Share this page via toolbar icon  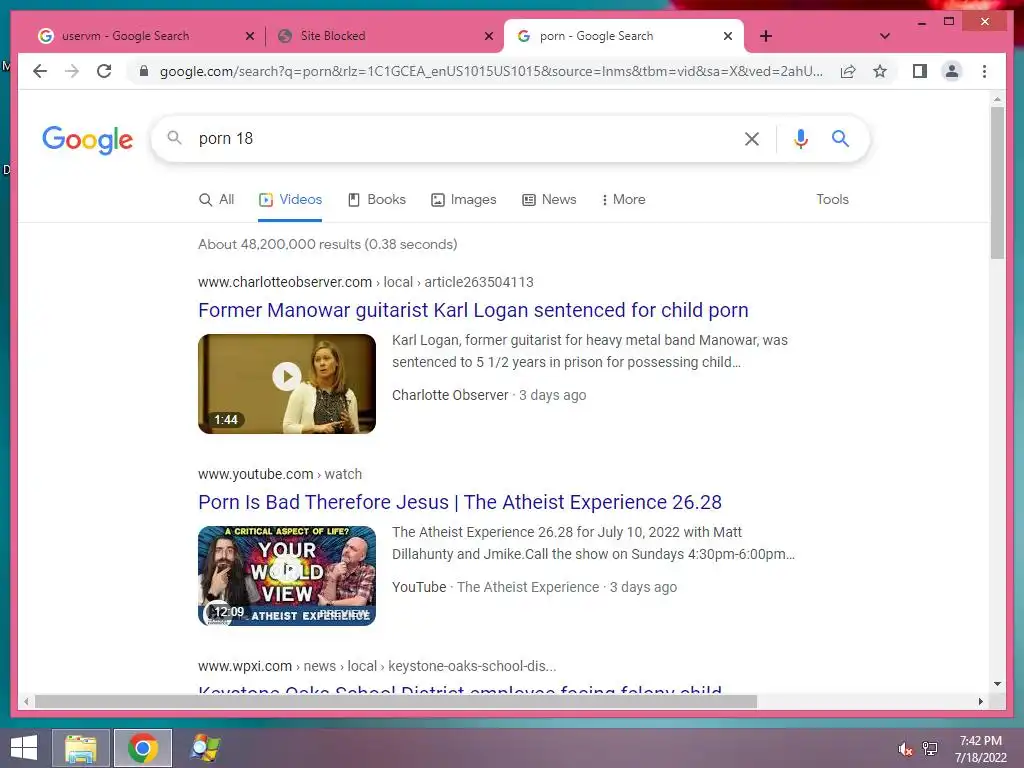848,71
